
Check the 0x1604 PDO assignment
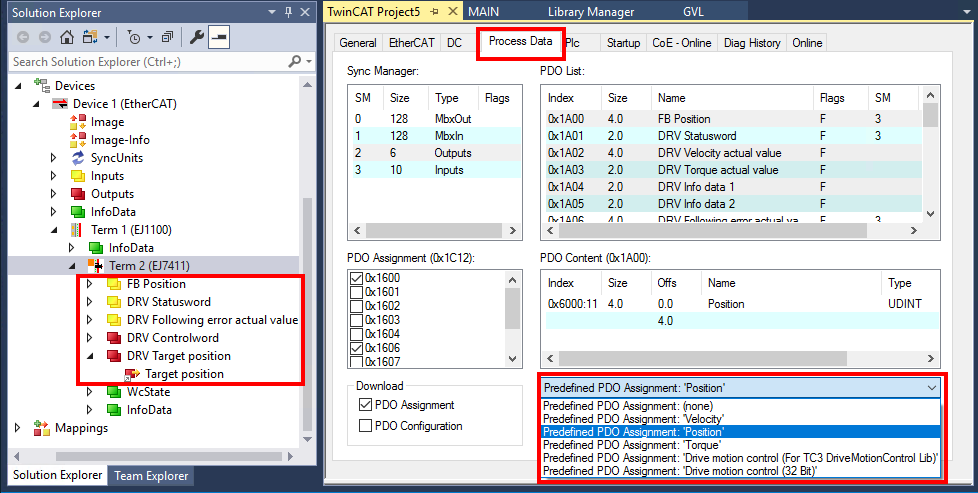pyautogui.click(x=356, y=334)
